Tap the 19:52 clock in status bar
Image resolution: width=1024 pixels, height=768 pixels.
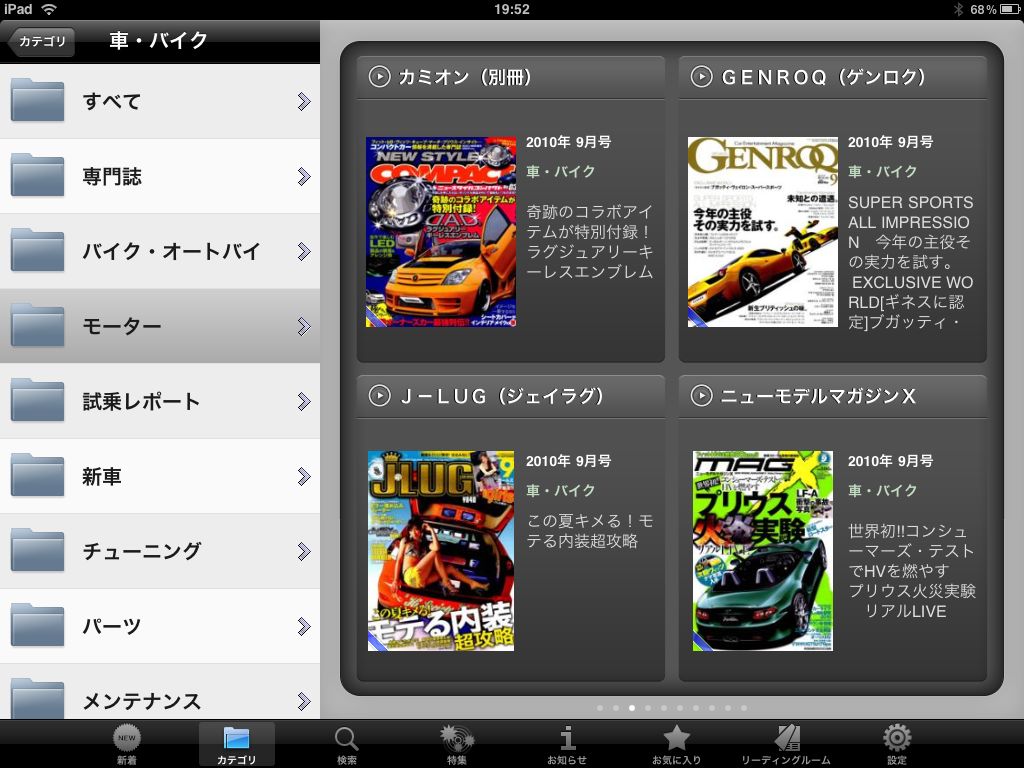[512, 9]
